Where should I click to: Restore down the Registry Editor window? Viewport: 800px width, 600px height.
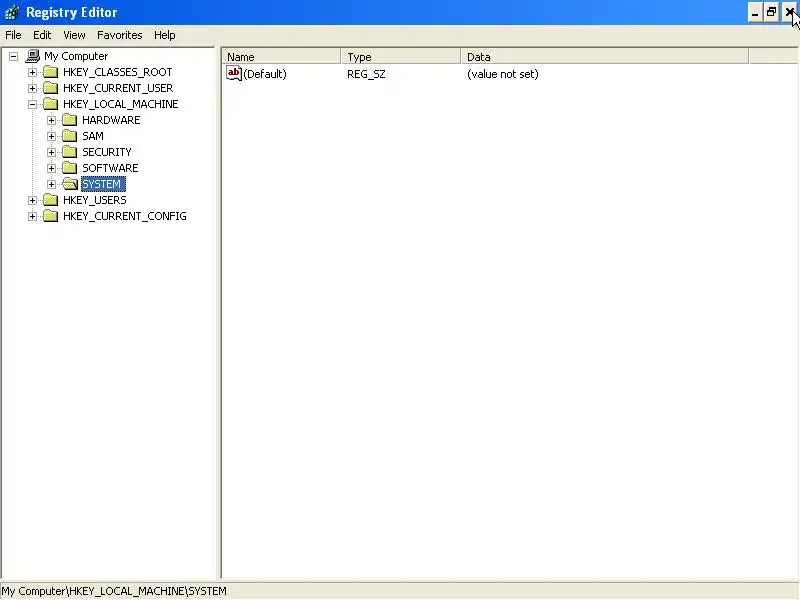coord(771,12)
